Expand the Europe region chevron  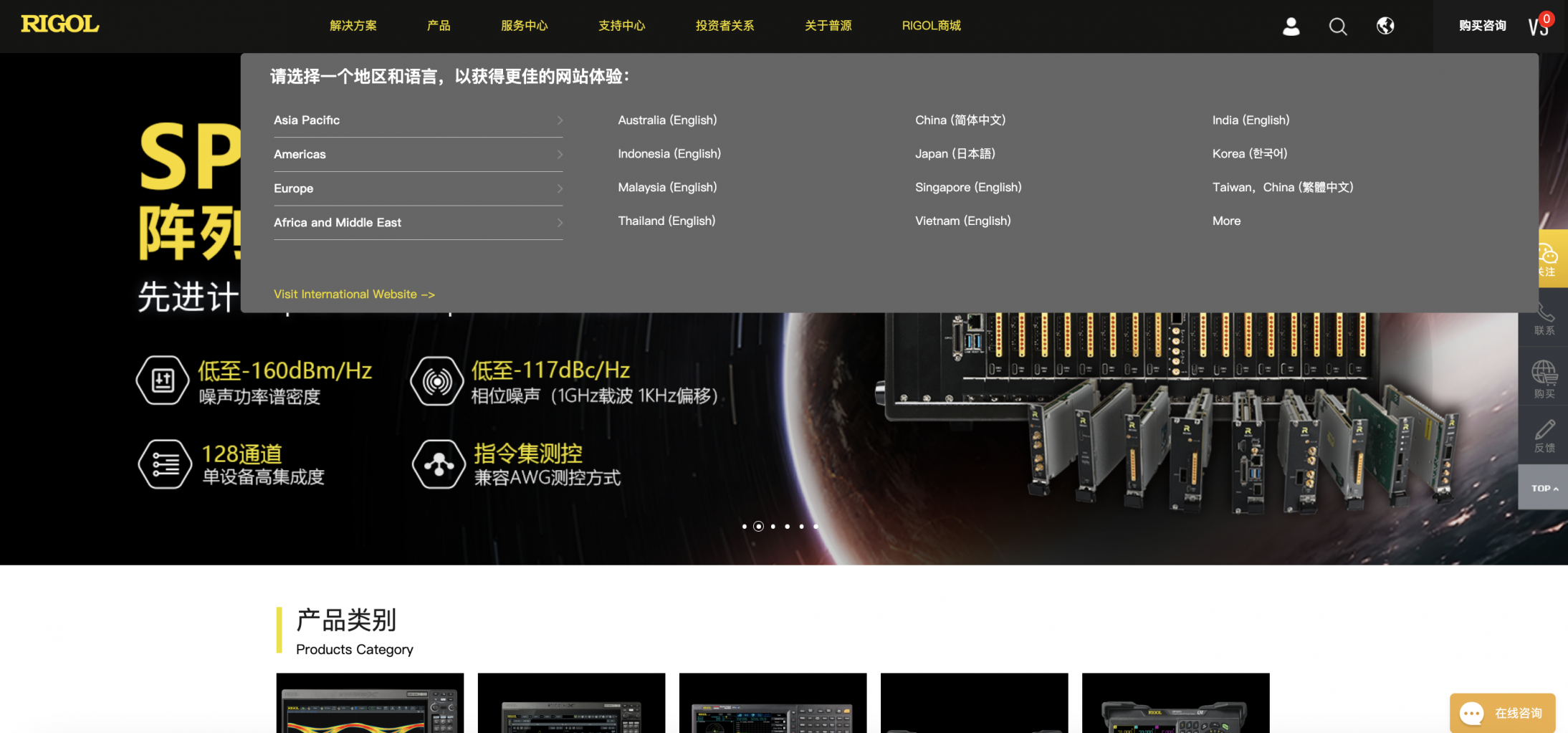560,188
